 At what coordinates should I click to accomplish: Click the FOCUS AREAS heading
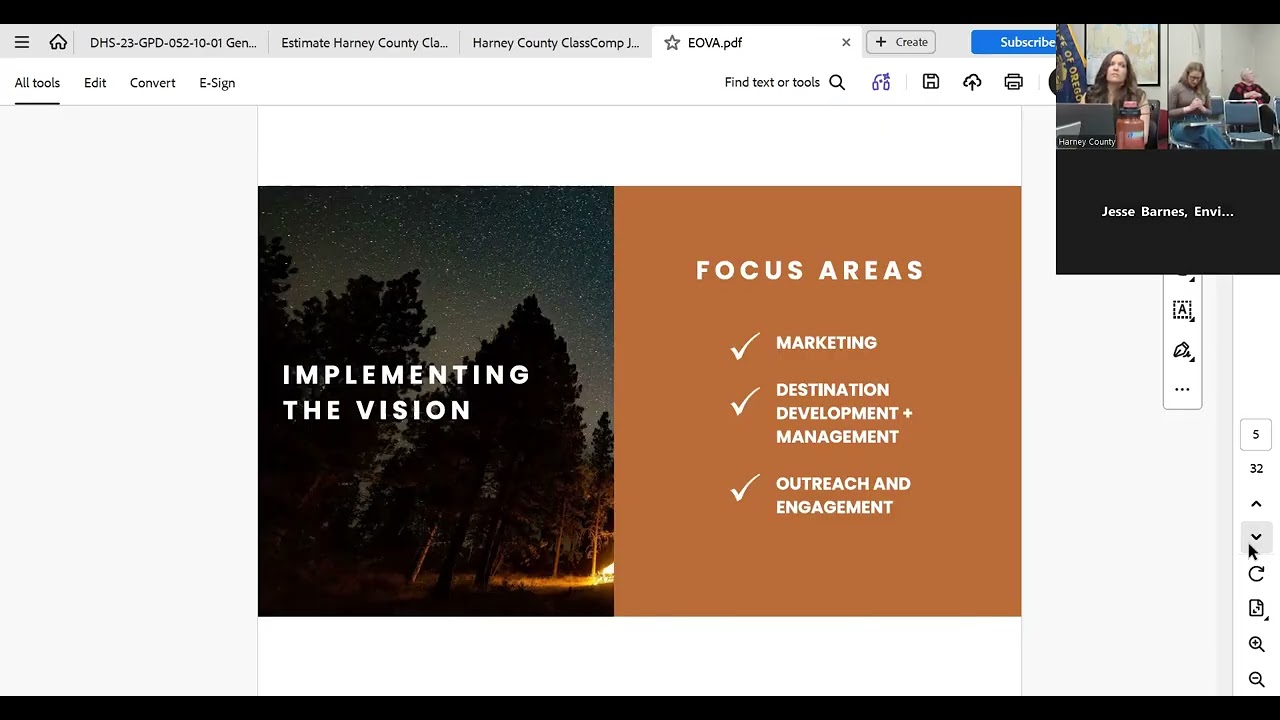coord(810,270)
